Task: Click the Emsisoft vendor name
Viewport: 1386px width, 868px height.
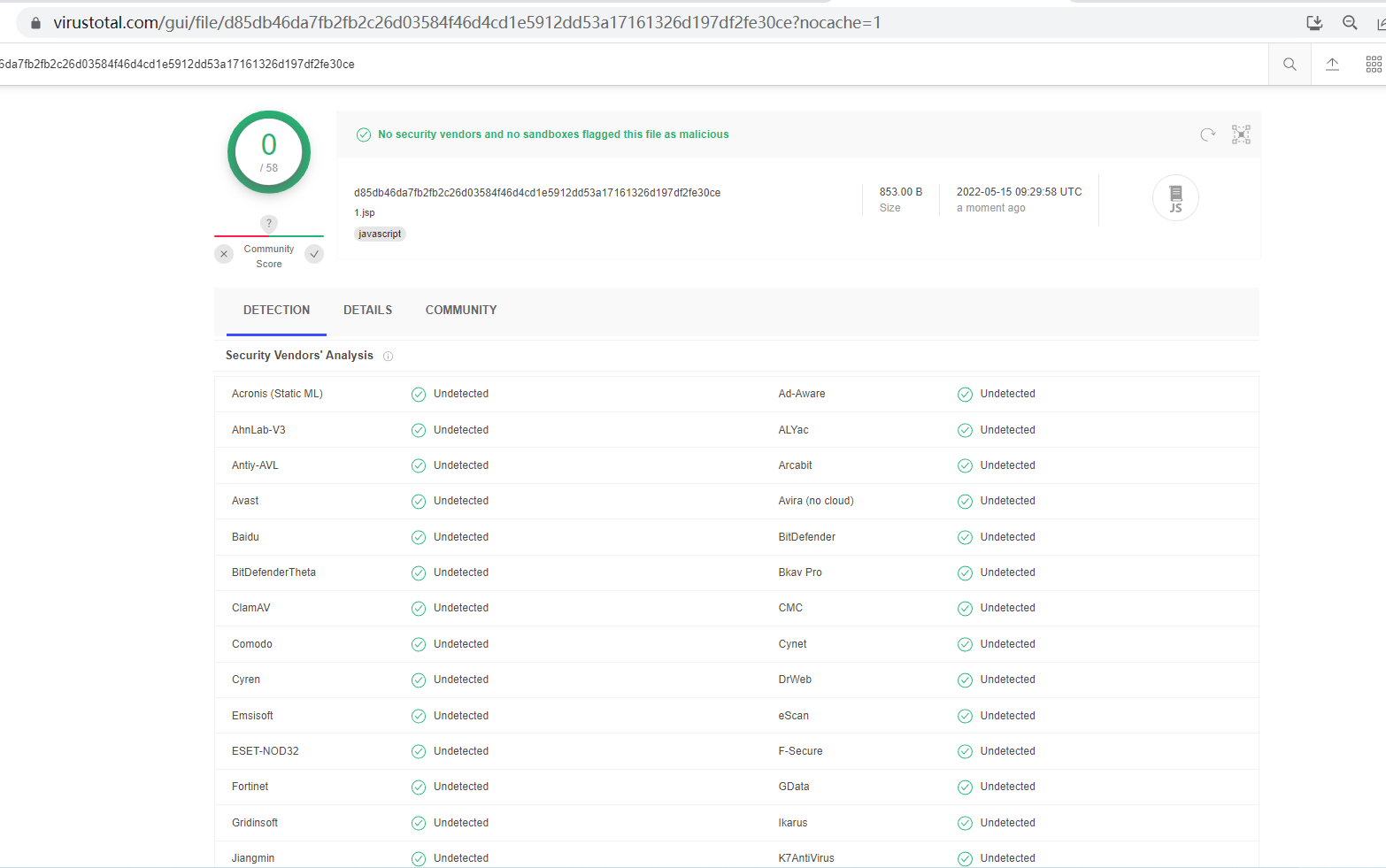Action: coord(252,716)
